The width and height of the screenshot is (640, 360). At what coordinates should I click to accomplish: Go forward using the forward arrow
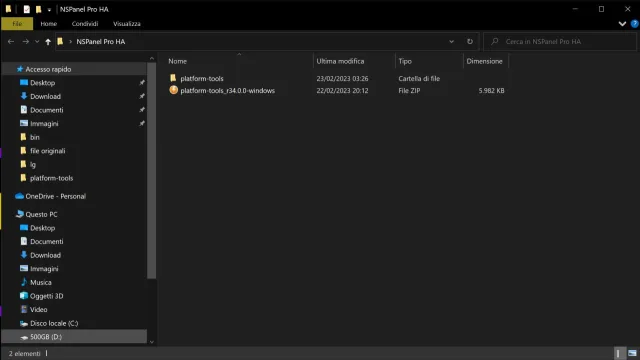25,42
